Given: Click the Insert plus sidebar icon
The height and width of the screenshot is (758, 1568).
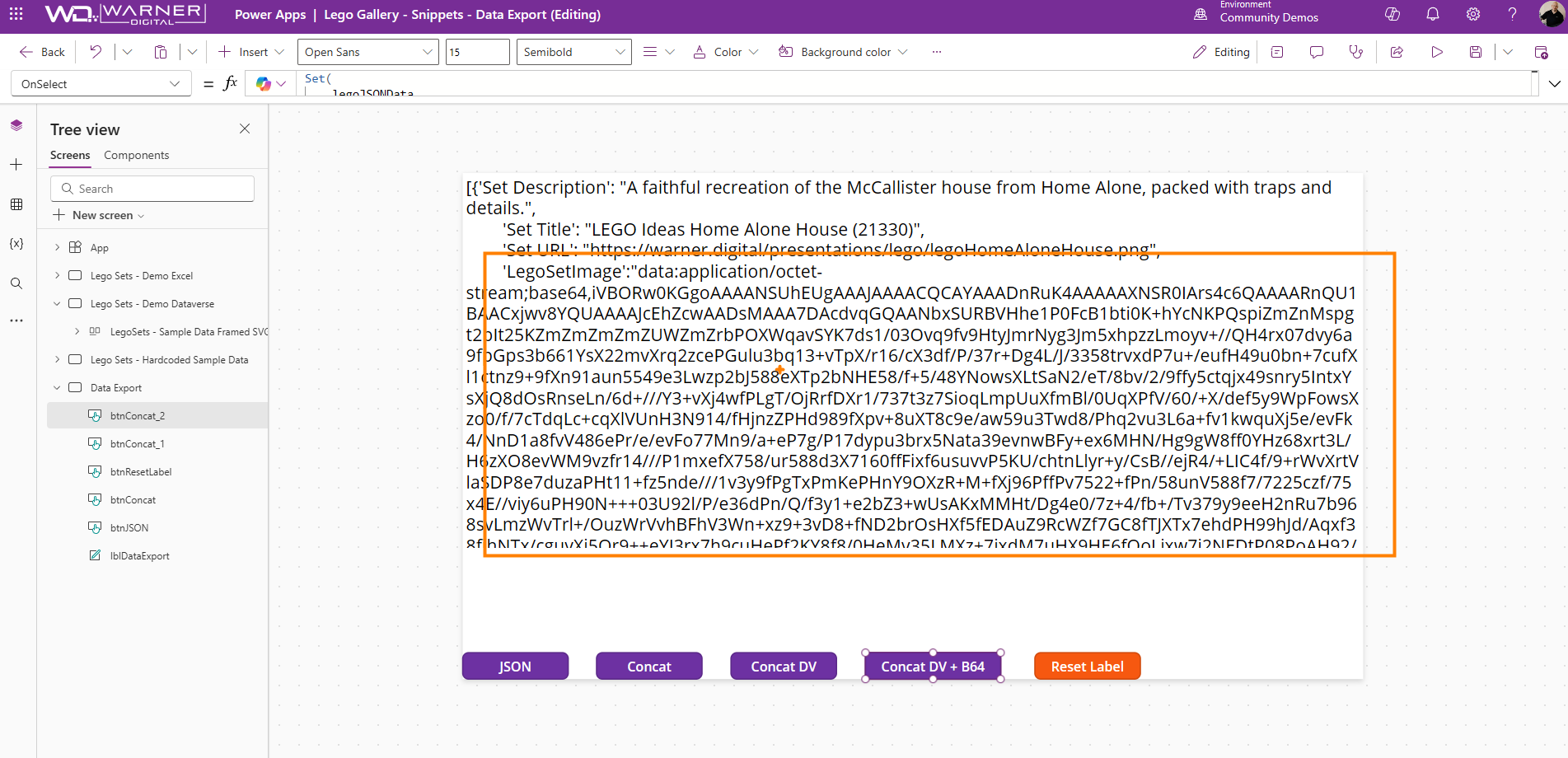Looking at the screenshot, I should (16, 165).
